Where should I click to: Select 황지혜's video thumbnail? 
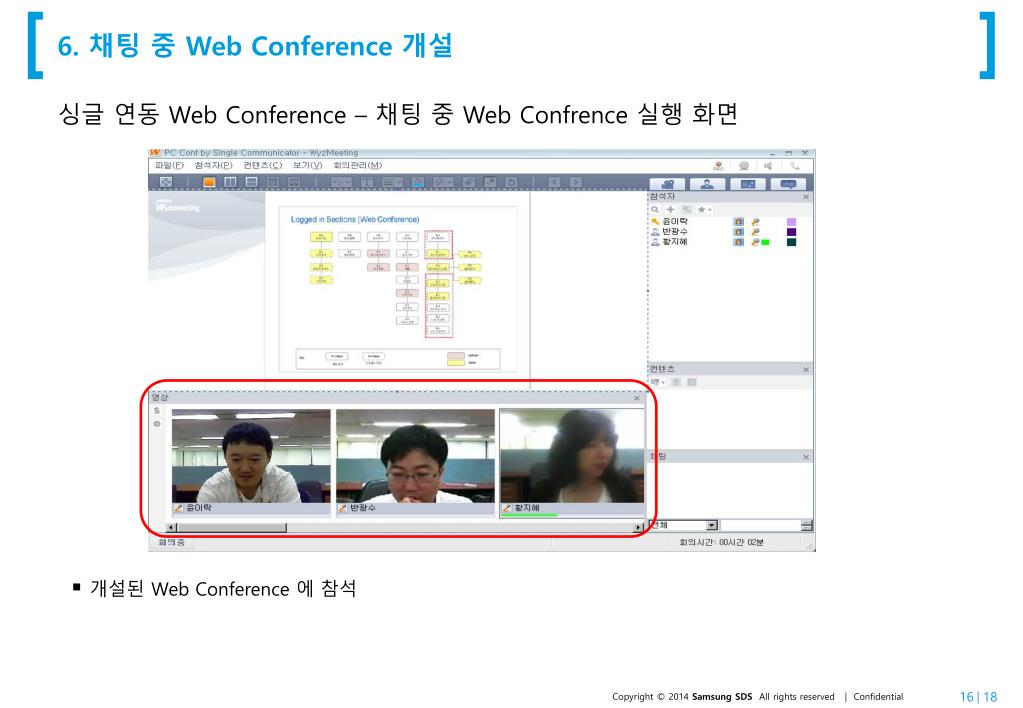click(x=572, y=462)
